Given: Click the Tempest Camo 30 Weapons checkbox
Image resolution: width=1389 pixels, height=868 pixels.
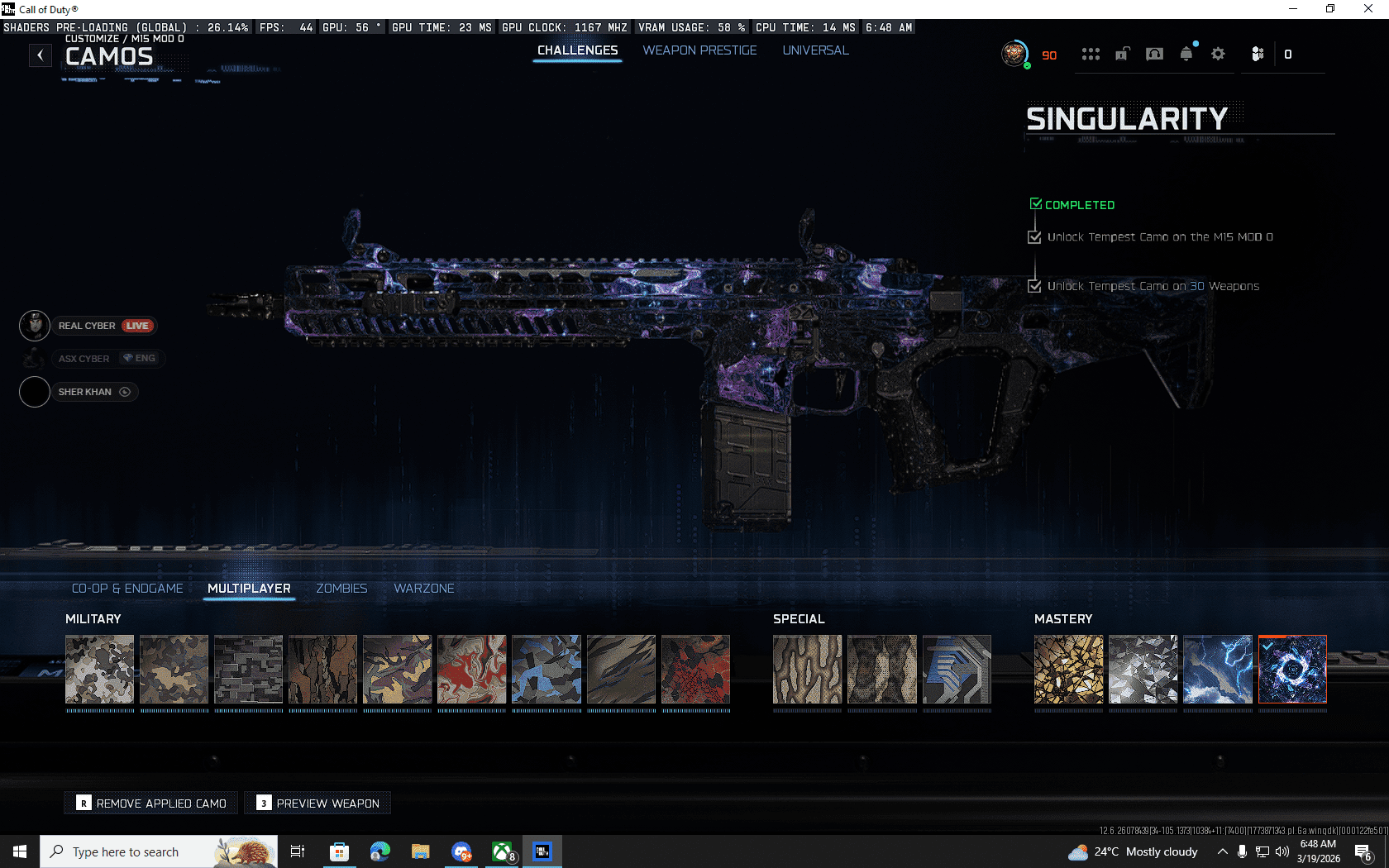Looking at the screenshot, I should coord(1034,286).
